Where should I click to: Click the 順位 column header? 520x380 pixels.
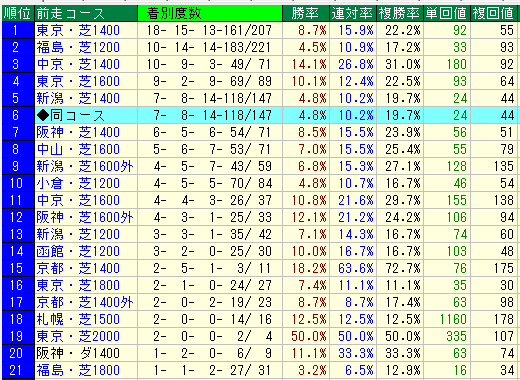point(18,13)
